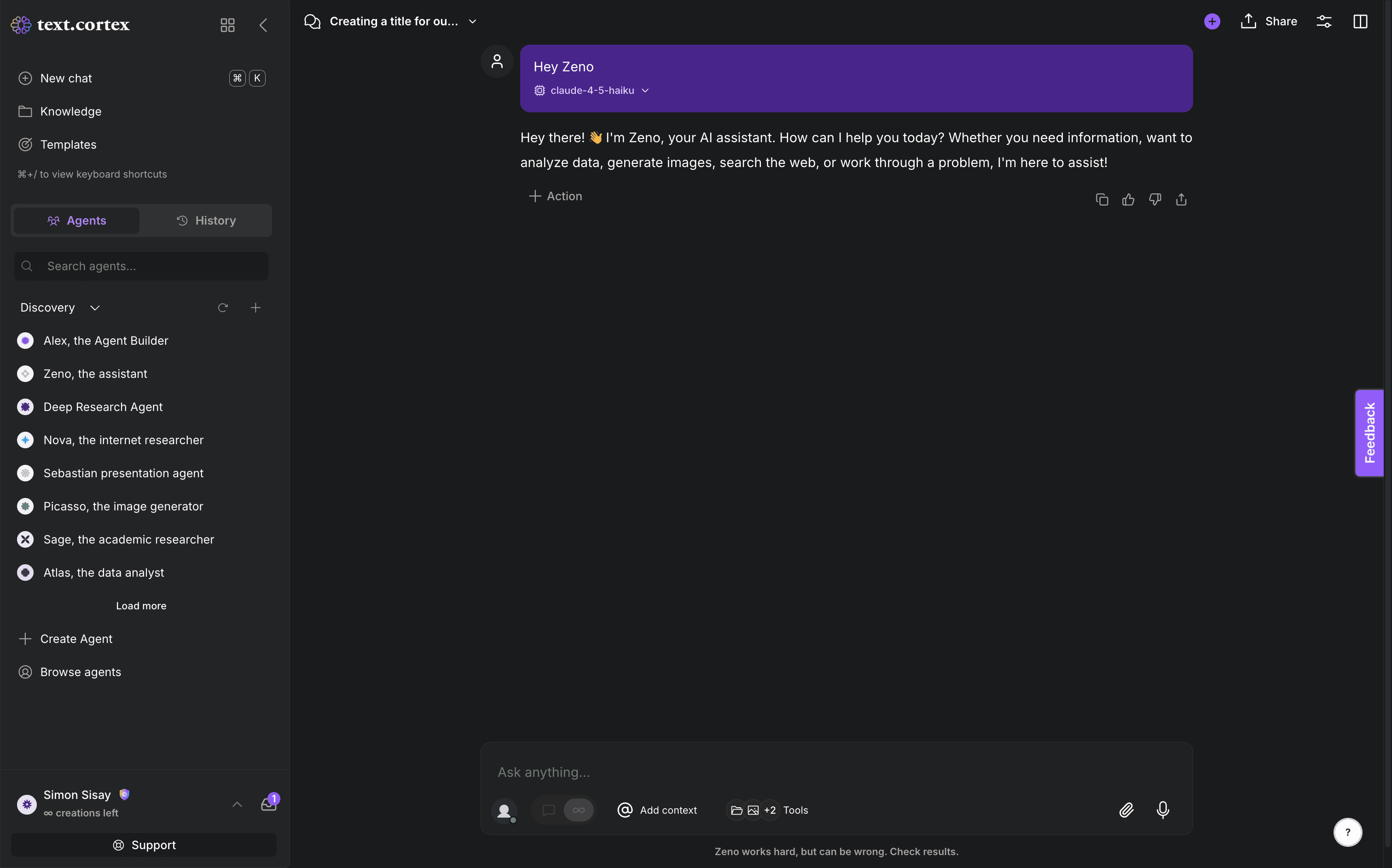Click the microphone voice input icon

click(1162, 810)
